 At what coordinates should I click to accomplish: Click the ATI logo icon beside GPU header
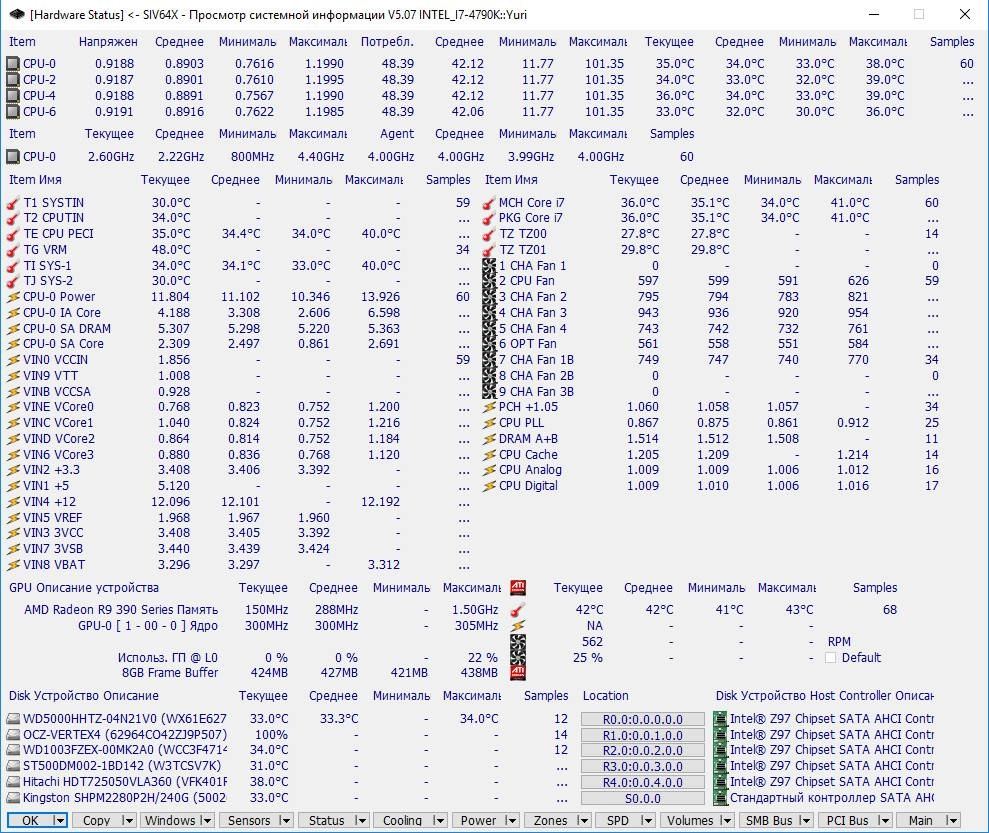pos(518,588)
